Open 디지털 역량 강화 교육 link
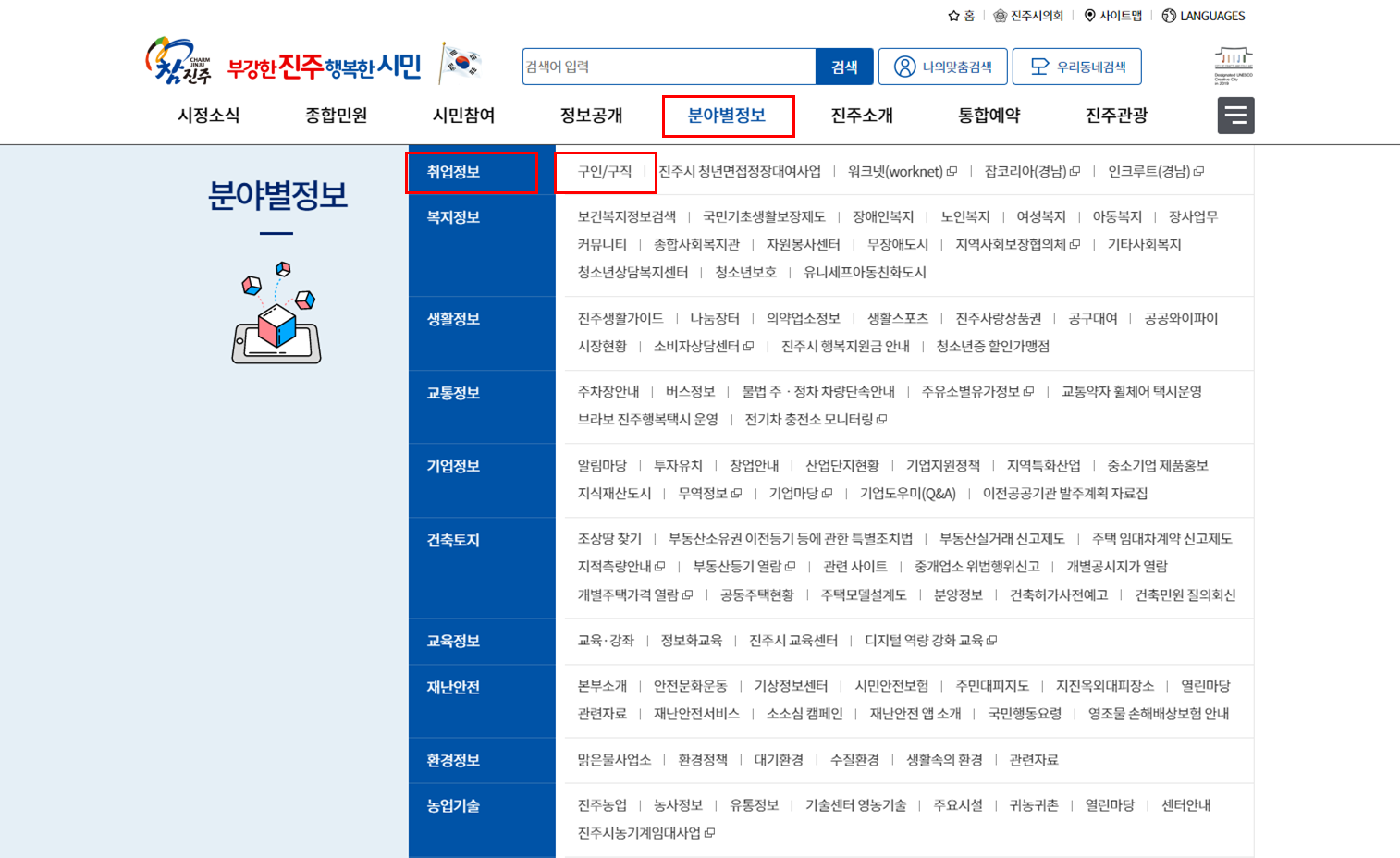Image resolution: width=1400 pixels, height=858 pixels. point(930,640)
